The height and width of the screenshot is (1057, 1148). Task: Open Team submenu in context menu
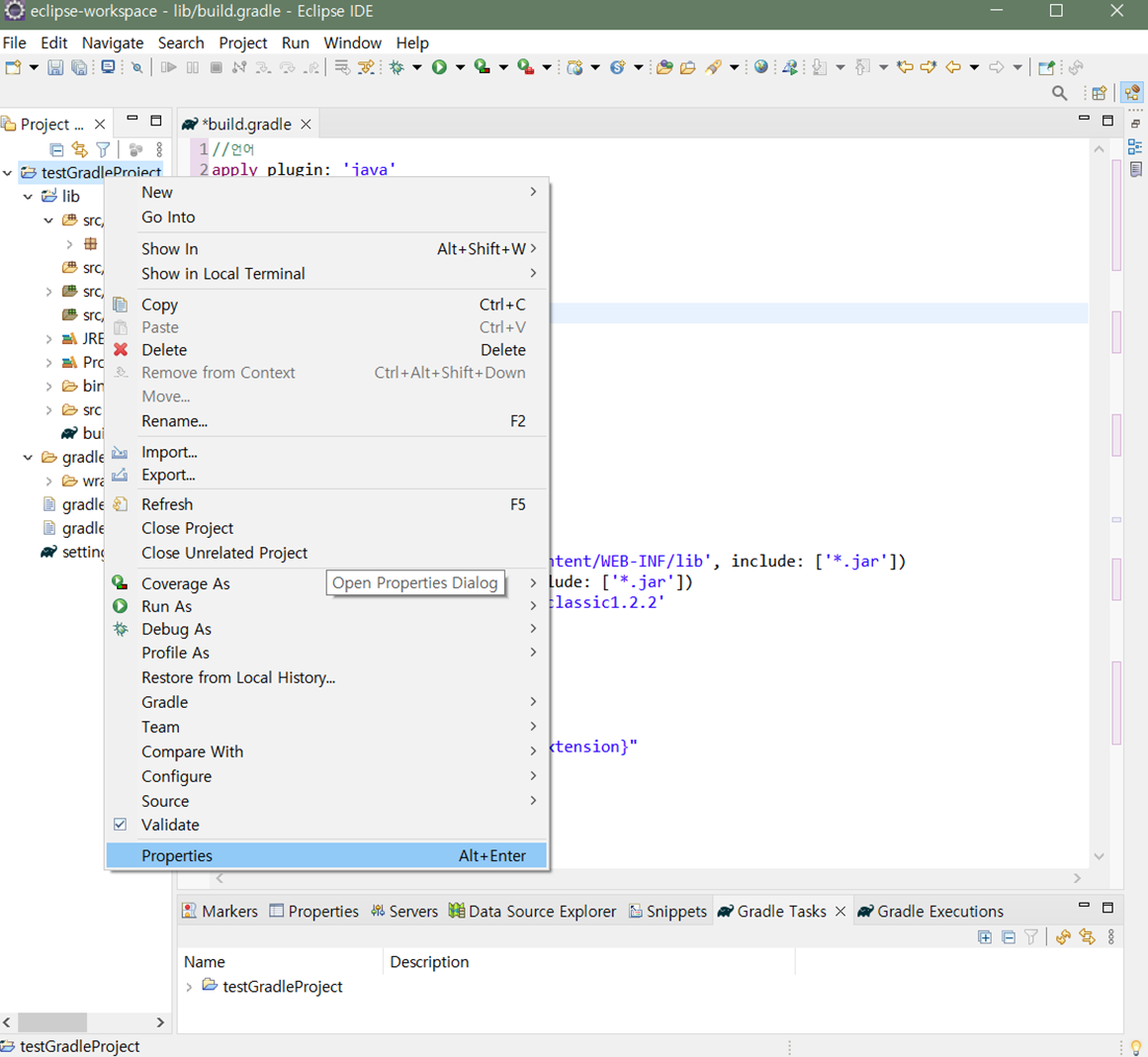pos(325,727)
